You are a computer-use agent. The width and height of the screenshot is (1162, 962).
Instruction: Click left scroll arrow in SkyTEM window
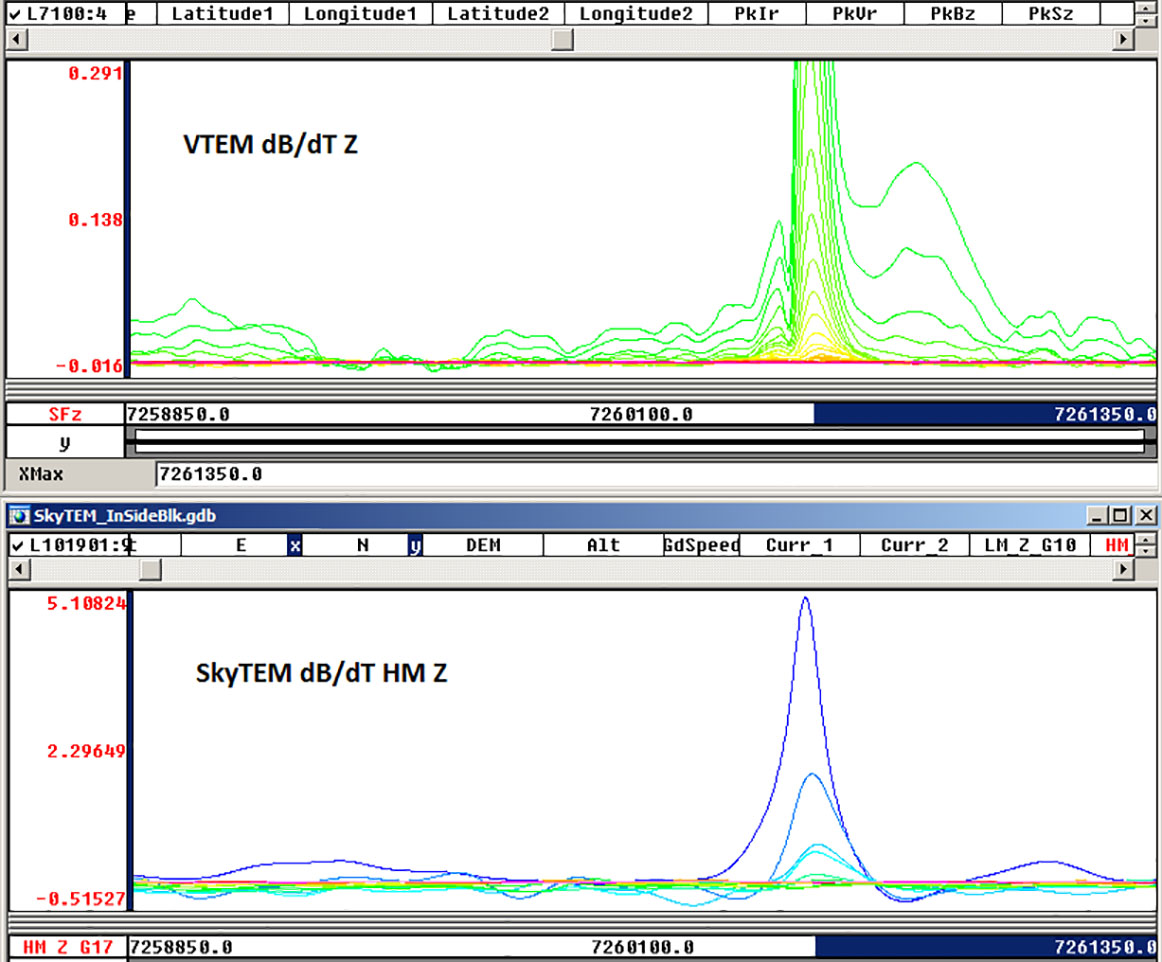click(x=19, y=569)
